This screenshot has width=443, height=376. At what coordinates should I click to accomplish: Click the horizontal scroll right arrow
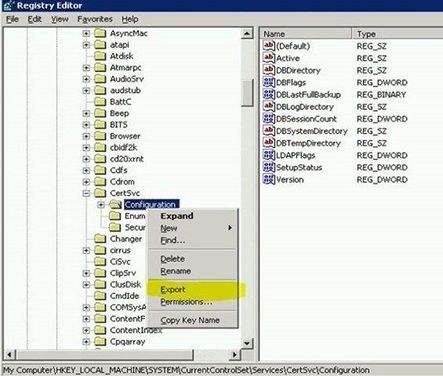(235, 355)
